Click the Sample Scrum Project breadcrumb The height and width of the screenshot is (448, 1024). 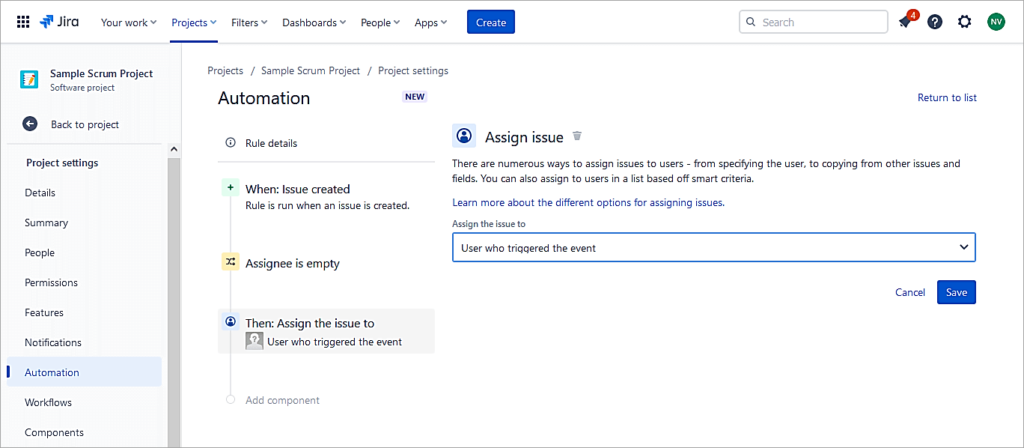(x=310, y=71)
